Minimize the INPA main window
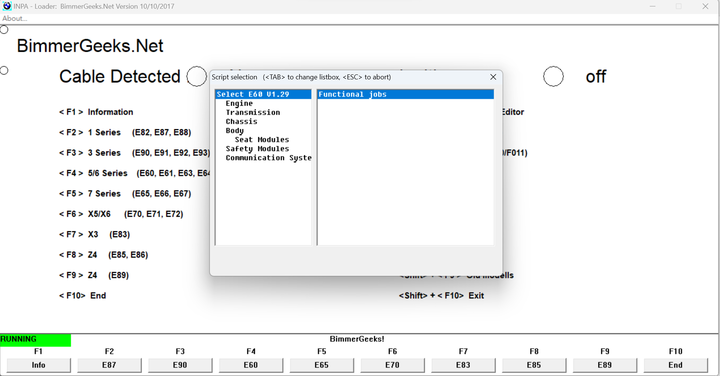720x376 pixels. (652, 6)
